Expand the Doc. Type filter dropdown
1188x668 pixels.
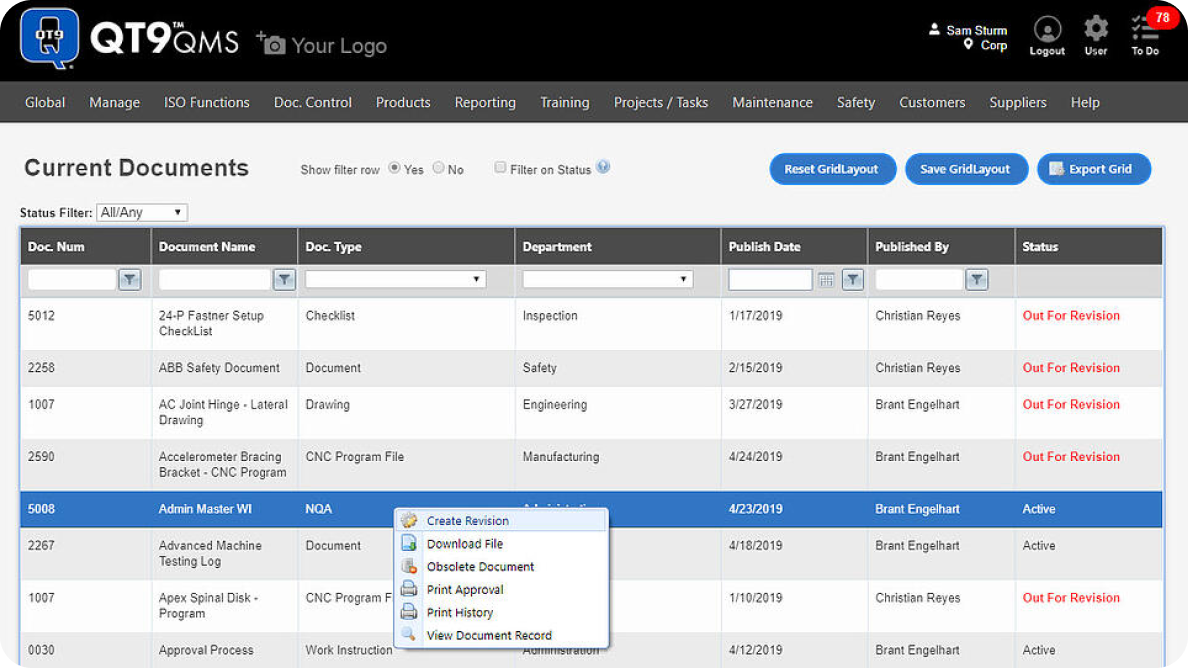(x=395, y=280)
